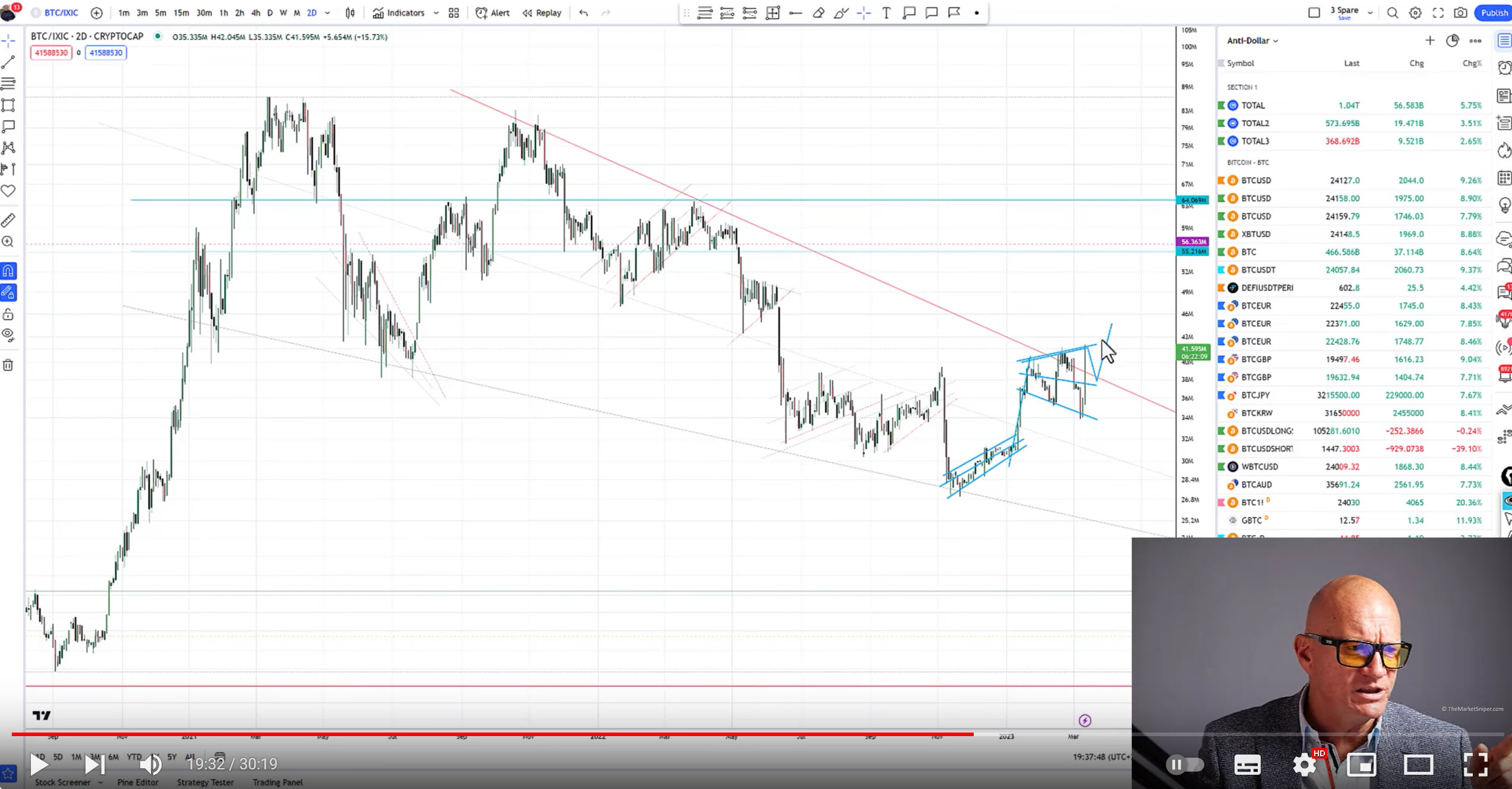Toggle hide all drawings eye icon
The height and width of the screenshot is (789, 1512).
click(8, 334)
